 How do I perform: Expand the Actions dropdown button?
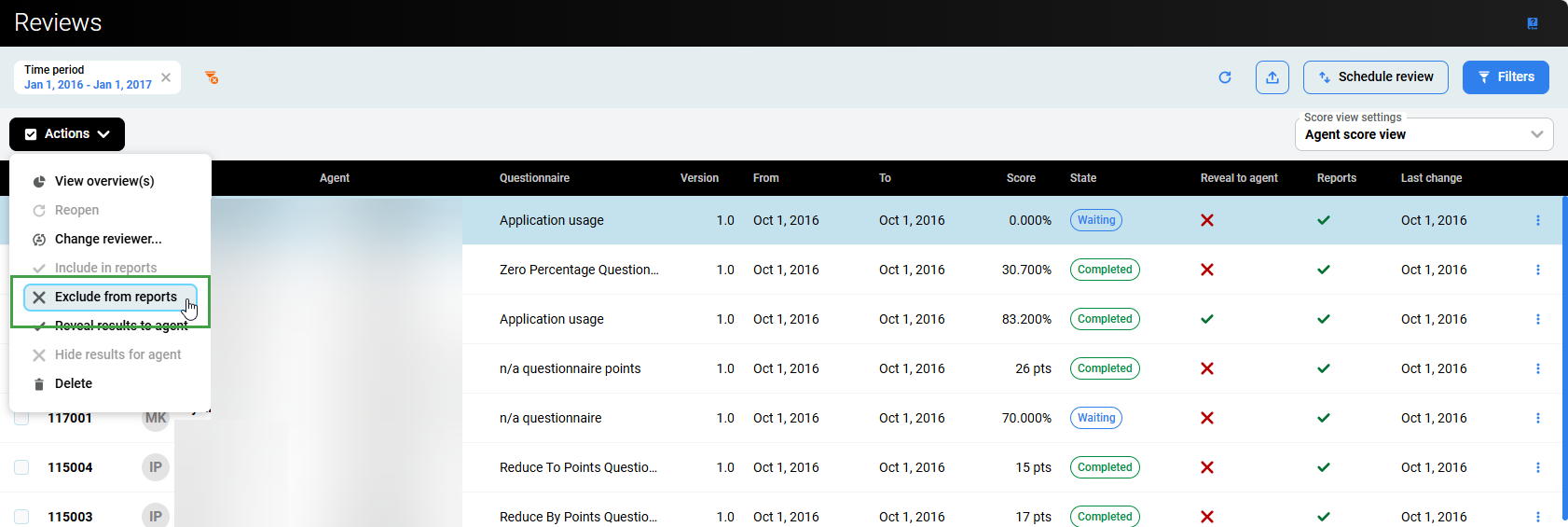tap(67, 134)
